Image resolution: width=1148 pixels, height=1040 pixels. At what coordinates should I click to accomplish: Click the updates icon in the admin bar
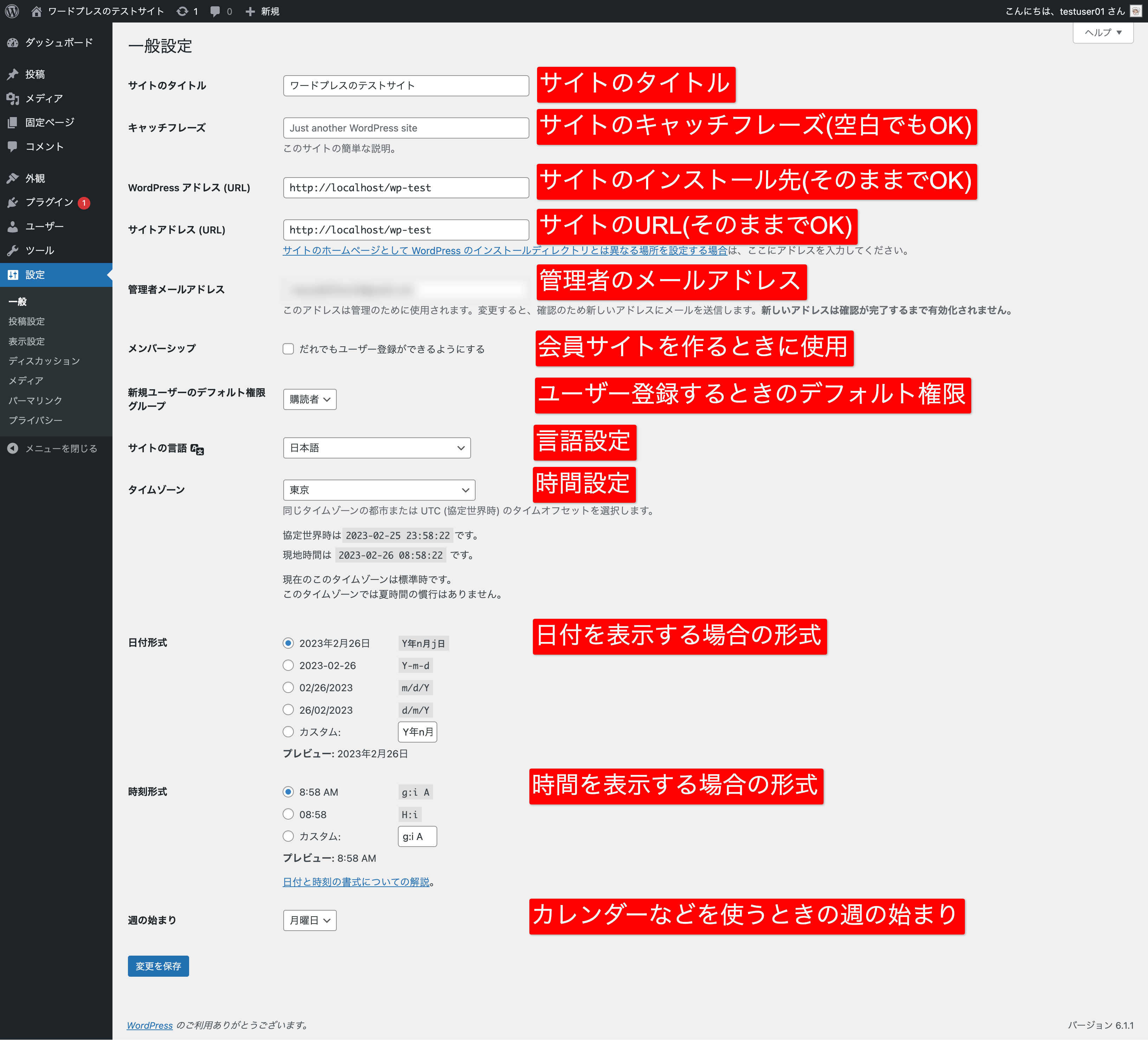(182, 11)
